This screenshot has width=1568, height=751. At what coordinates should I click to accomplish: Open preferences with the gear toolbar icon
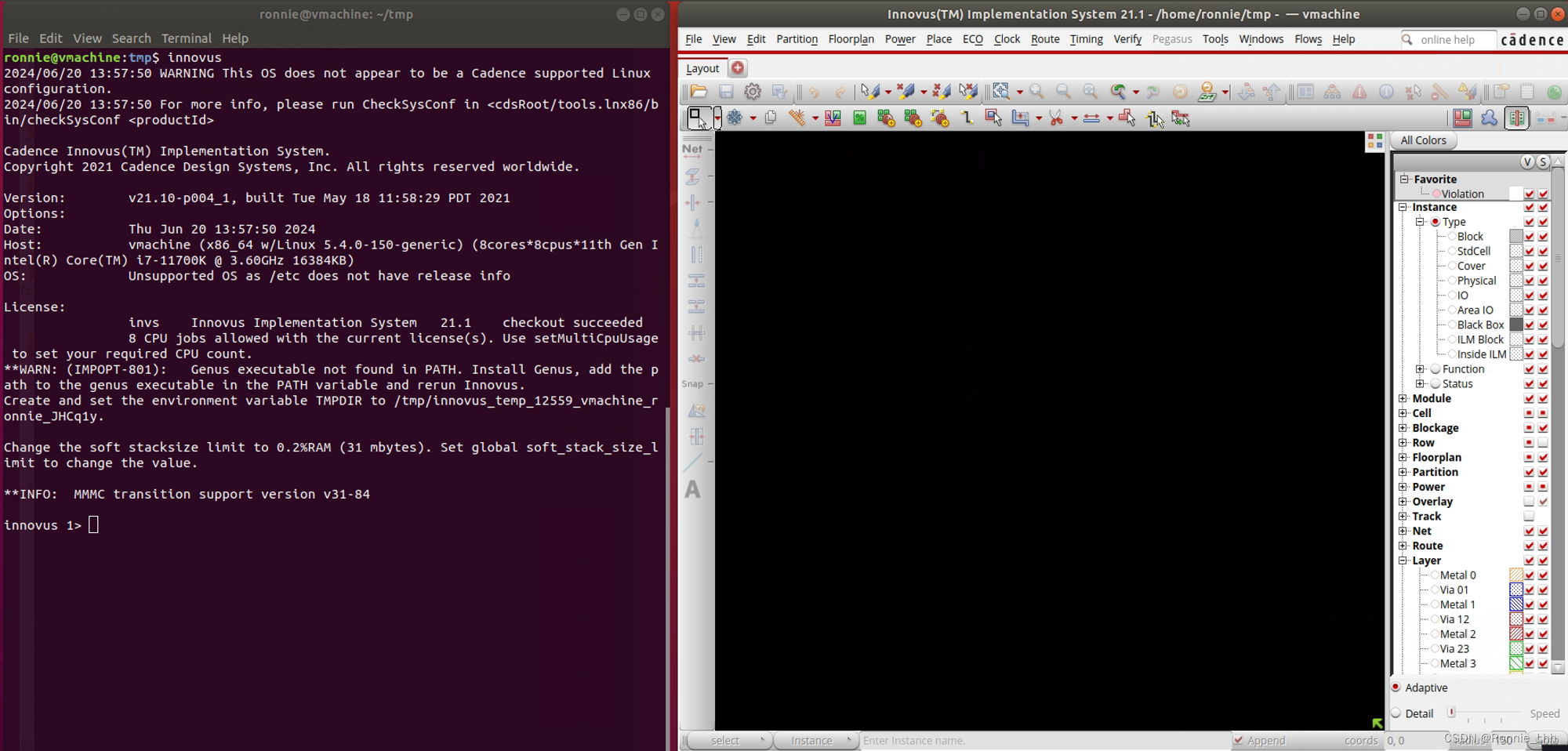point(753,92)
